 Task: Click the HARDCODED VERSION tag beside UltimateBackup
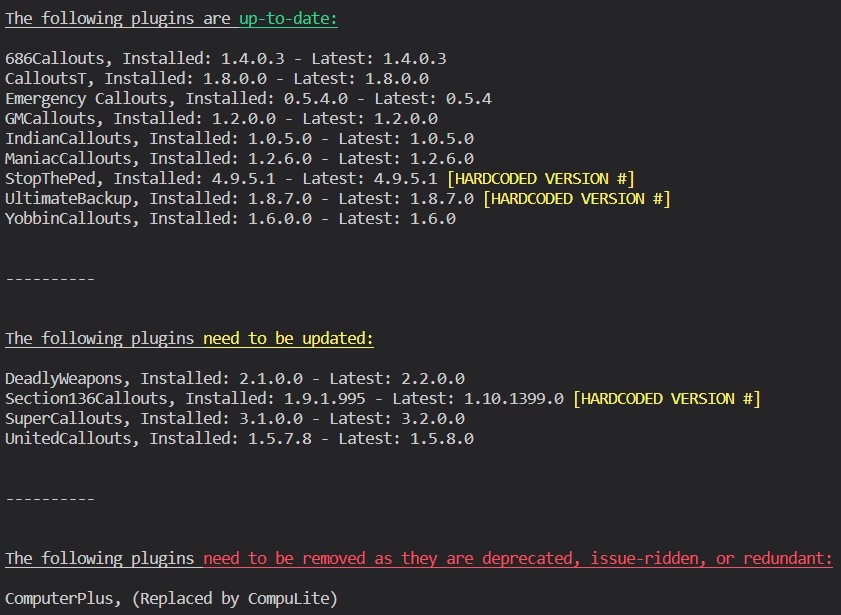point(576,199)
